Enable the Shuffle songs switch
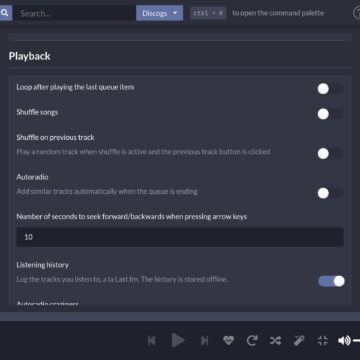The height and width of the screenshot is (360, 360). 330,114
